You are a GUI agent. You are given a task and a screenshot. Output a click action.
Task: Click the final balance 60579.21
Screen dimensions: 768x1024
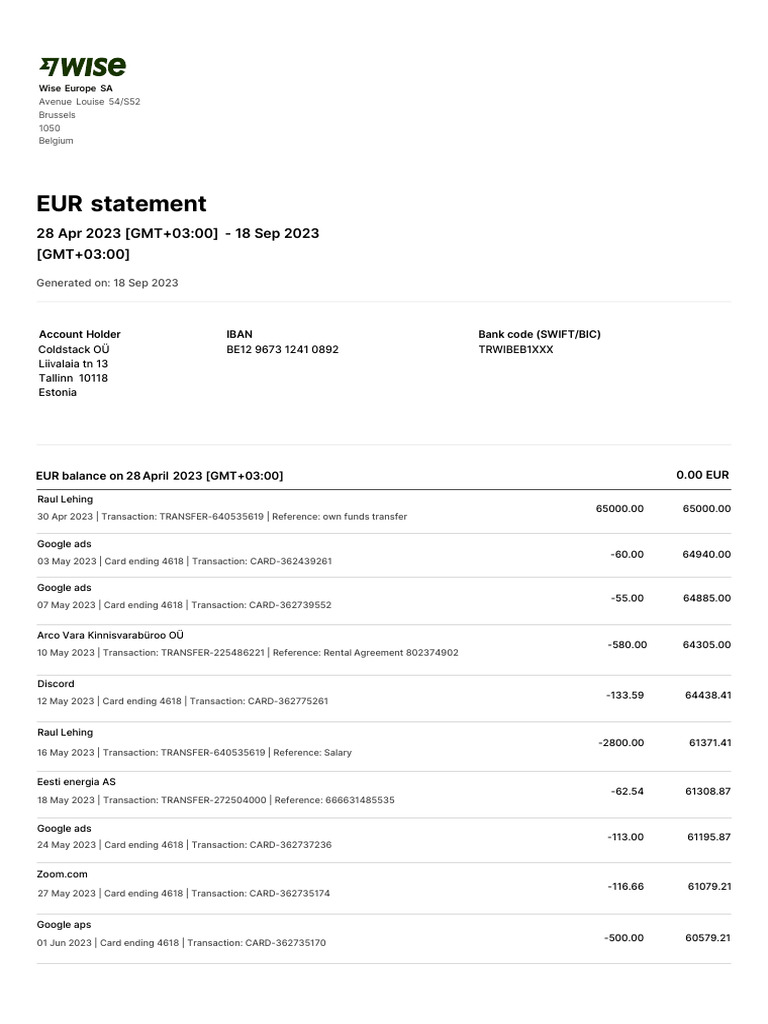(707, 938)
